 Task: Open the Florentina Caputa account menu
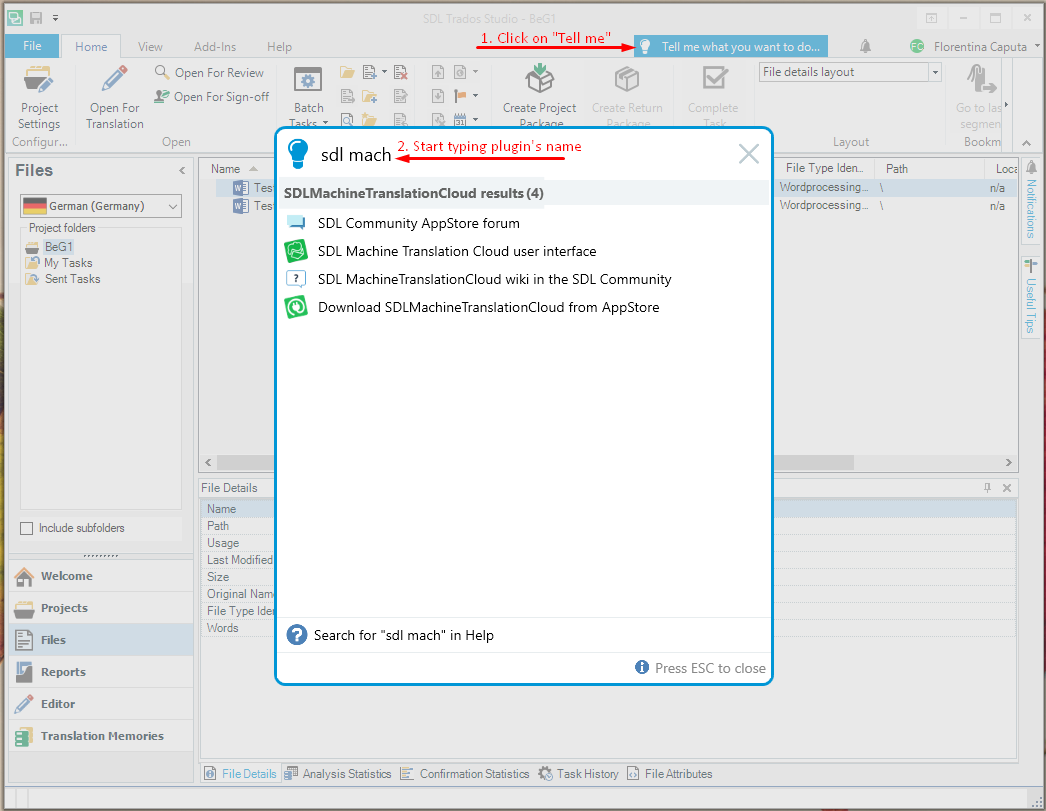[x=973, y=47]
